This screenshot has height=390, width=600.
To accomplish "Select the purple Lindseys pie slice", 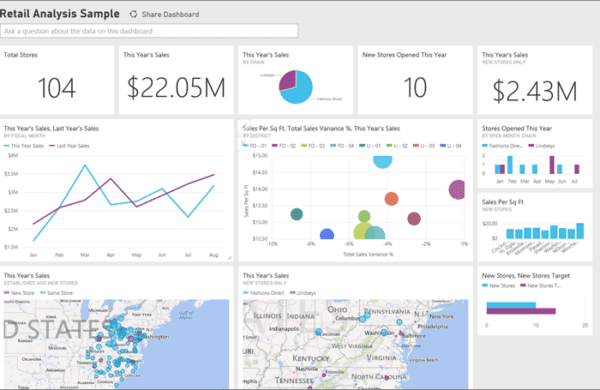I will tap(288, 80).
